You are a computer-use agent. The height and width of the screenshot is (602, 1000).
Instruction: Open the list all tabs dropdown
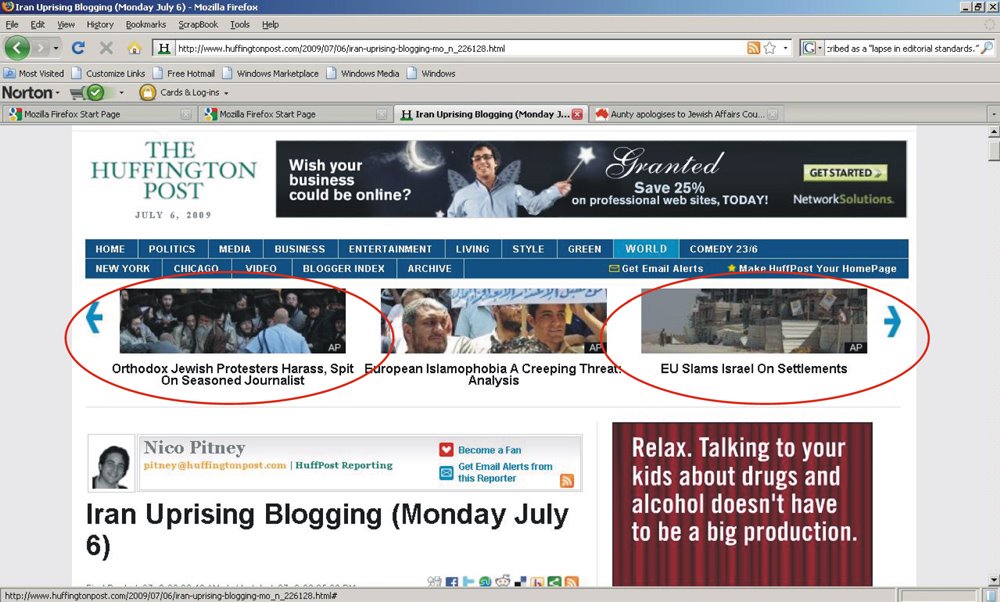(x=992, y=114)
